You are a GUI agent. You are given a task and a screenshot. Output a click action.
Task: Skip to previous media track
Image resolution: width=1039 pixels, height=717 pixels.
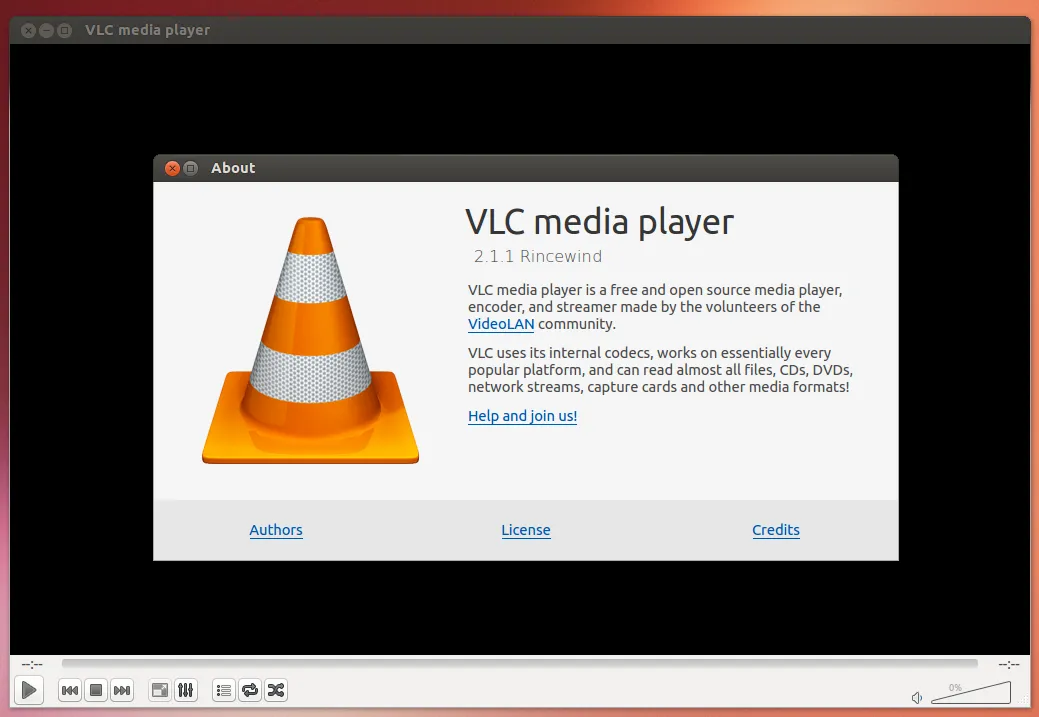pos(70,690)
